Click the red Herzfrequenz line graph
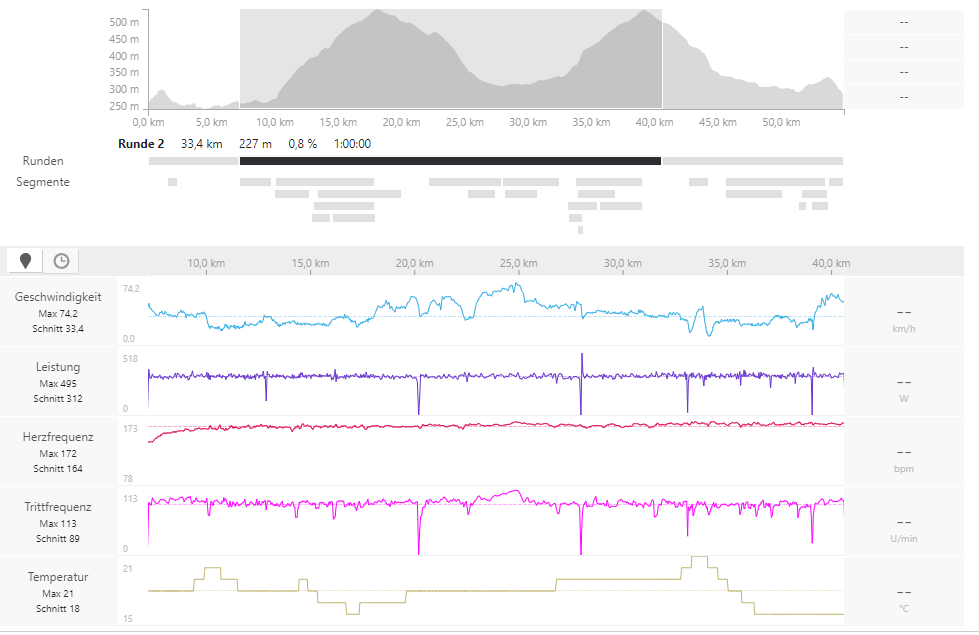Screen dimensions: 979x635 [500, 425]
